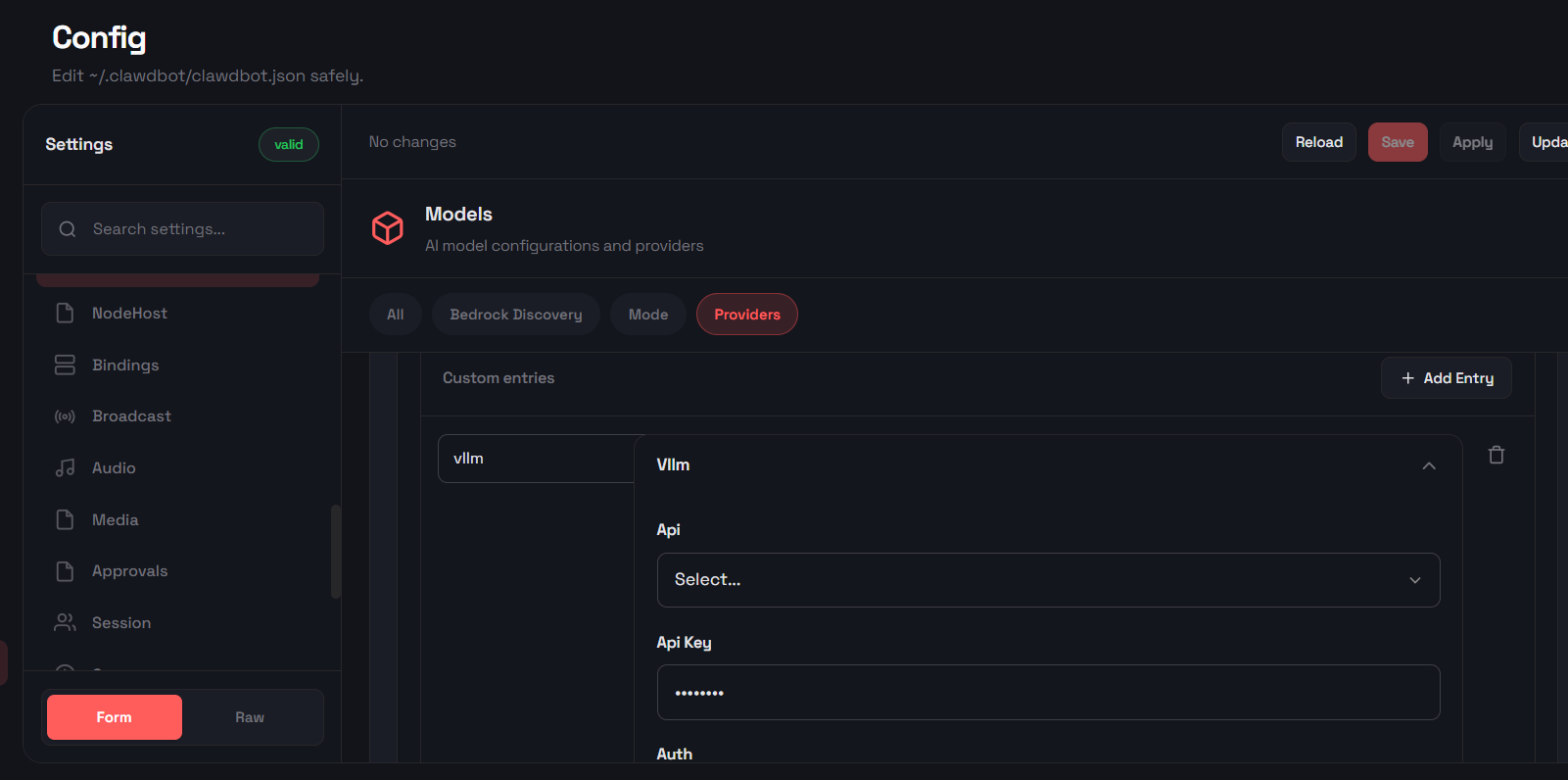Viewport: 1568px width, 780px height.
Task: Click the search magnifier icon
Action: pyautogui.click(x=68, y=229)
